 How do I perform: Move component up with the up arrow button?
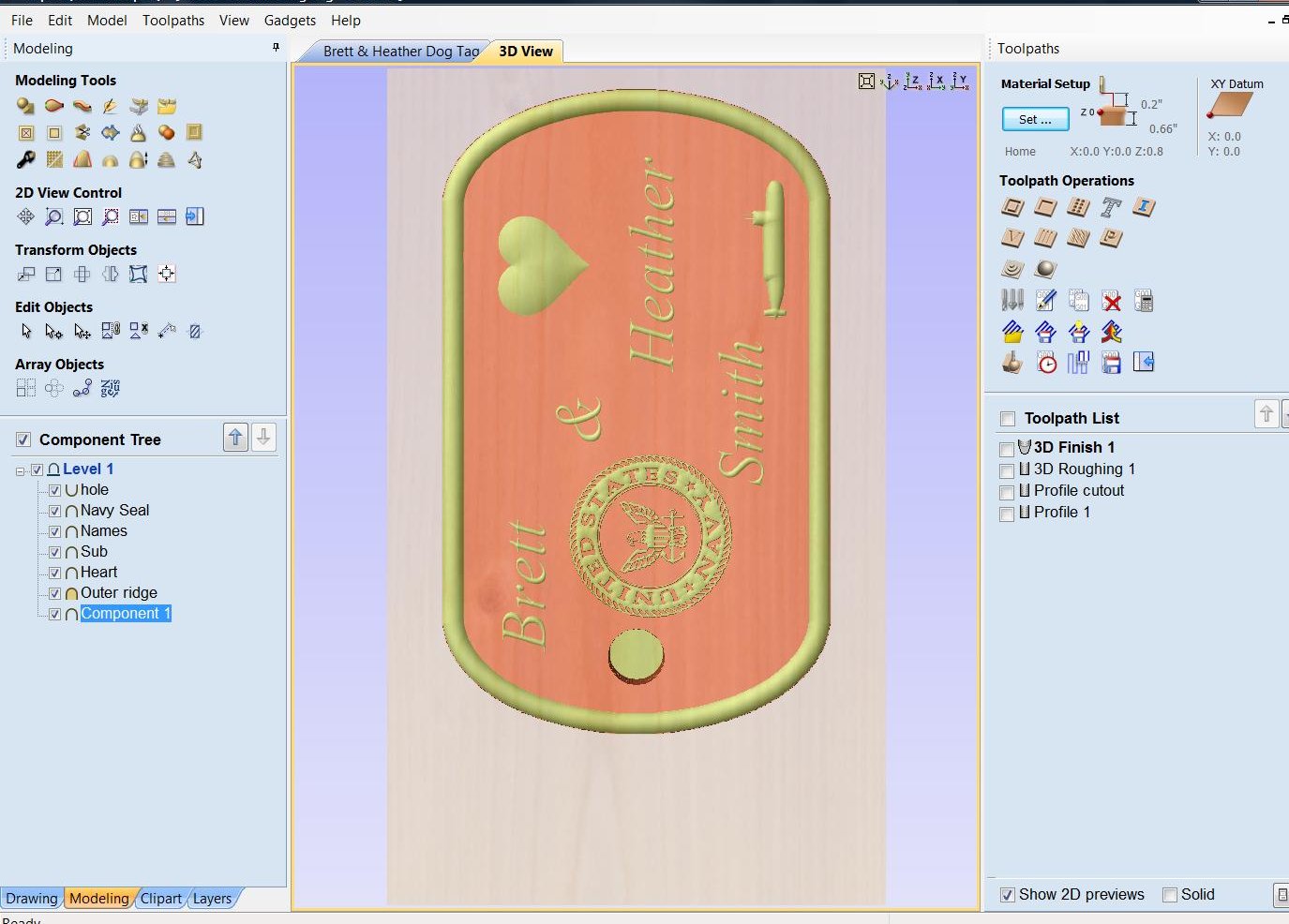point(235,437)
